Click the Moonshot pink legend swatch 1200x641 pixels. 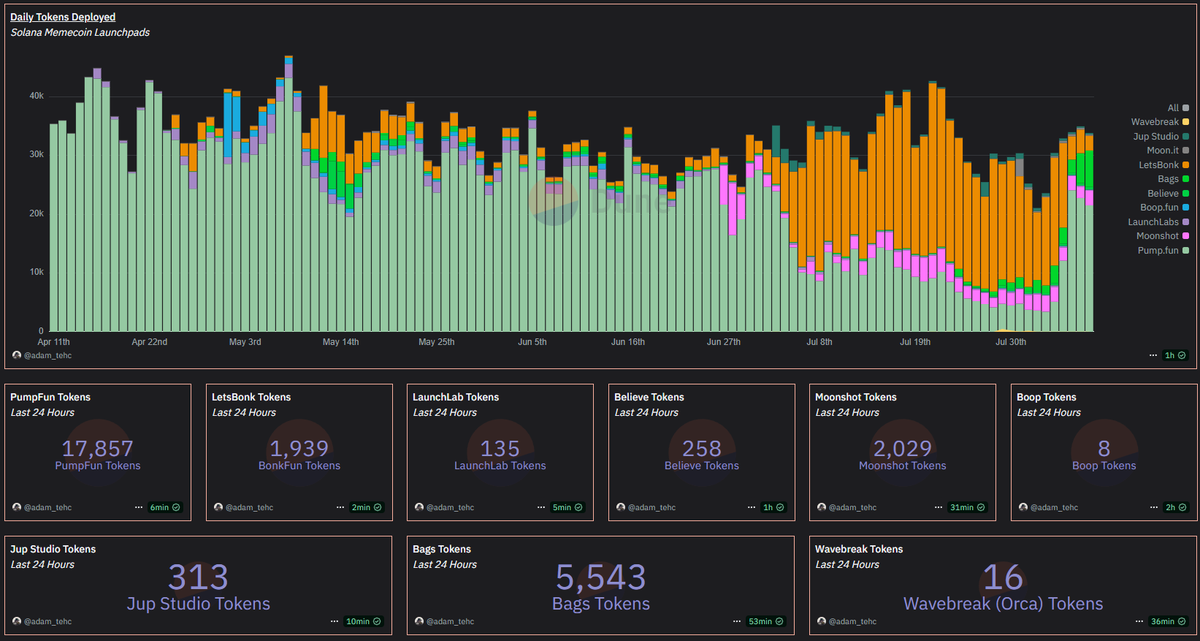pos(1186,235)
